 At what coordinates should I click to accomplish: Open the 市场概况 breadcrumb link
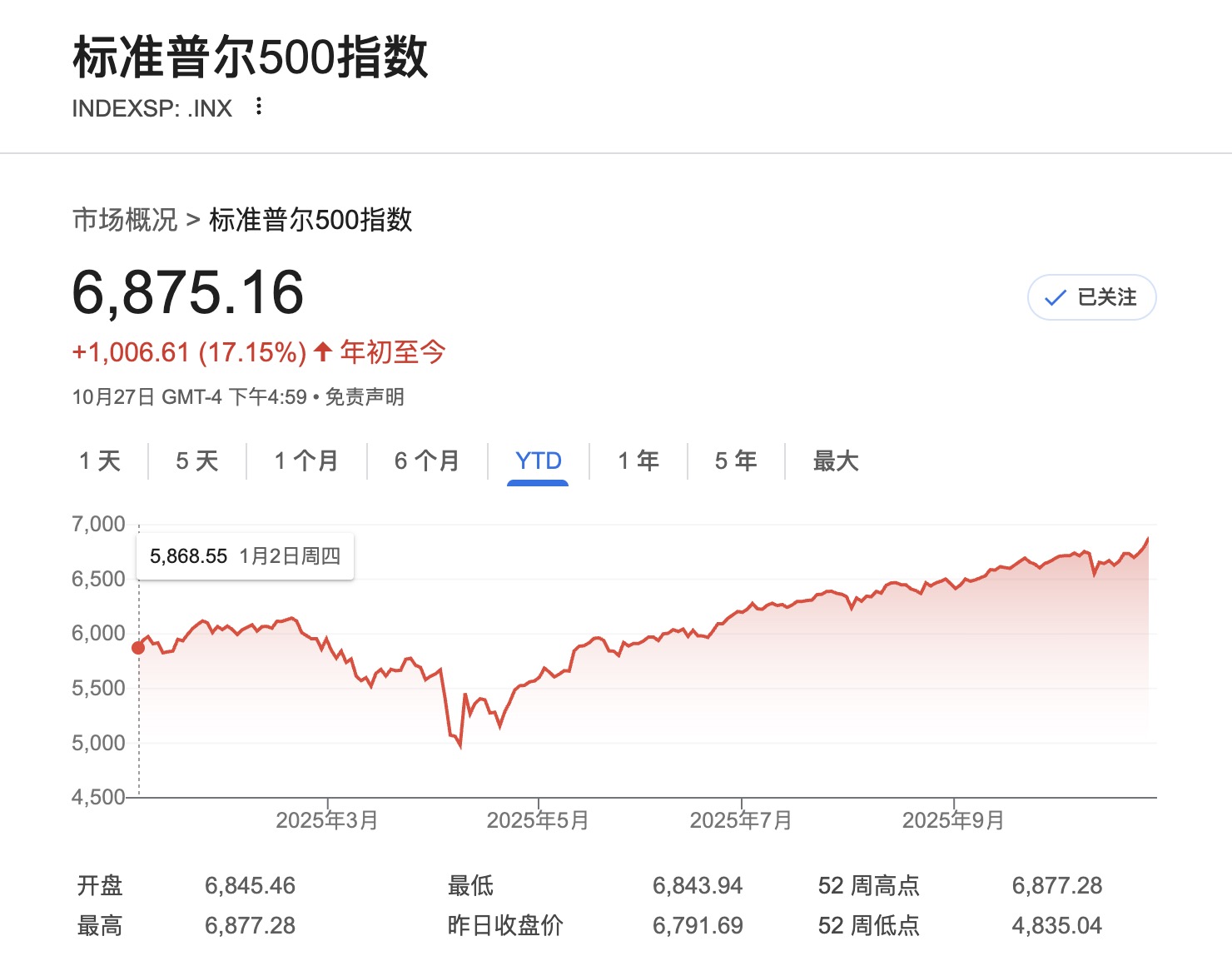coord(124,221)
